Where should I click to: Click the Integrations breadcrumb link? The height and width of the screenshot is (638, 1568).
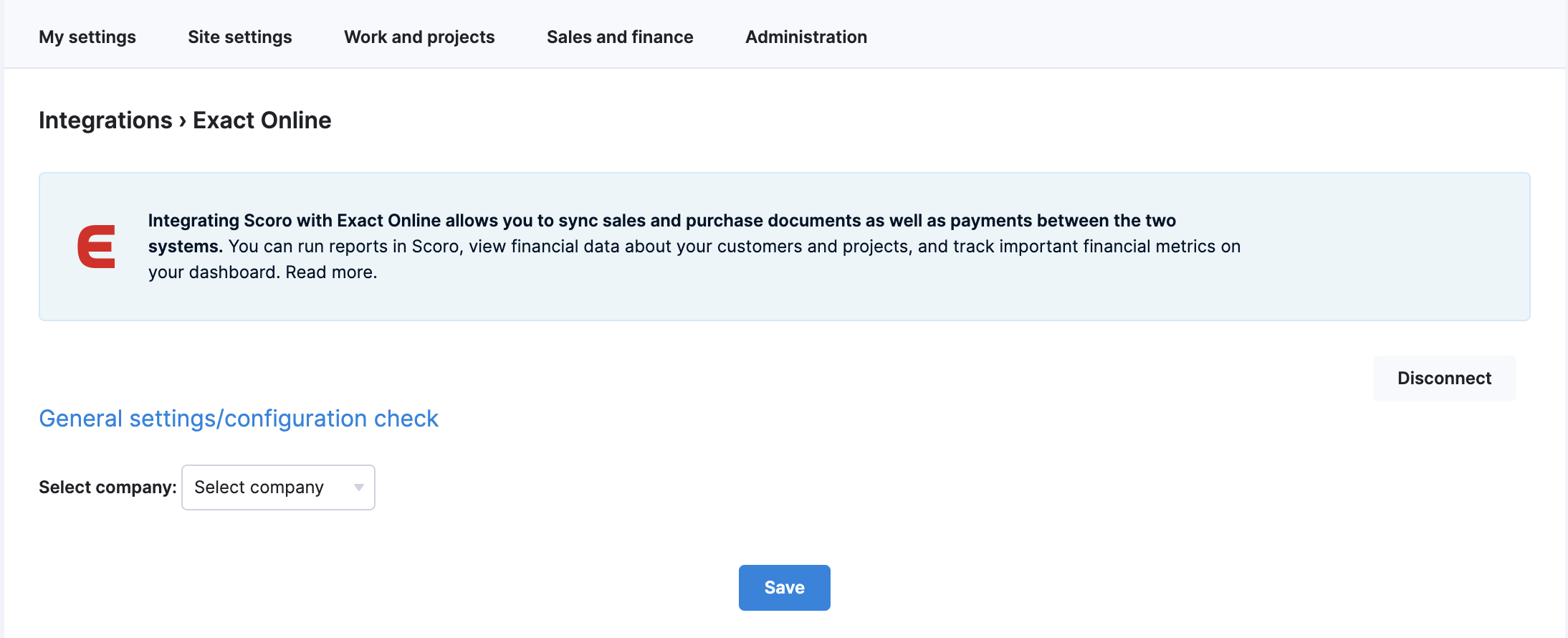tap(105, 120)
